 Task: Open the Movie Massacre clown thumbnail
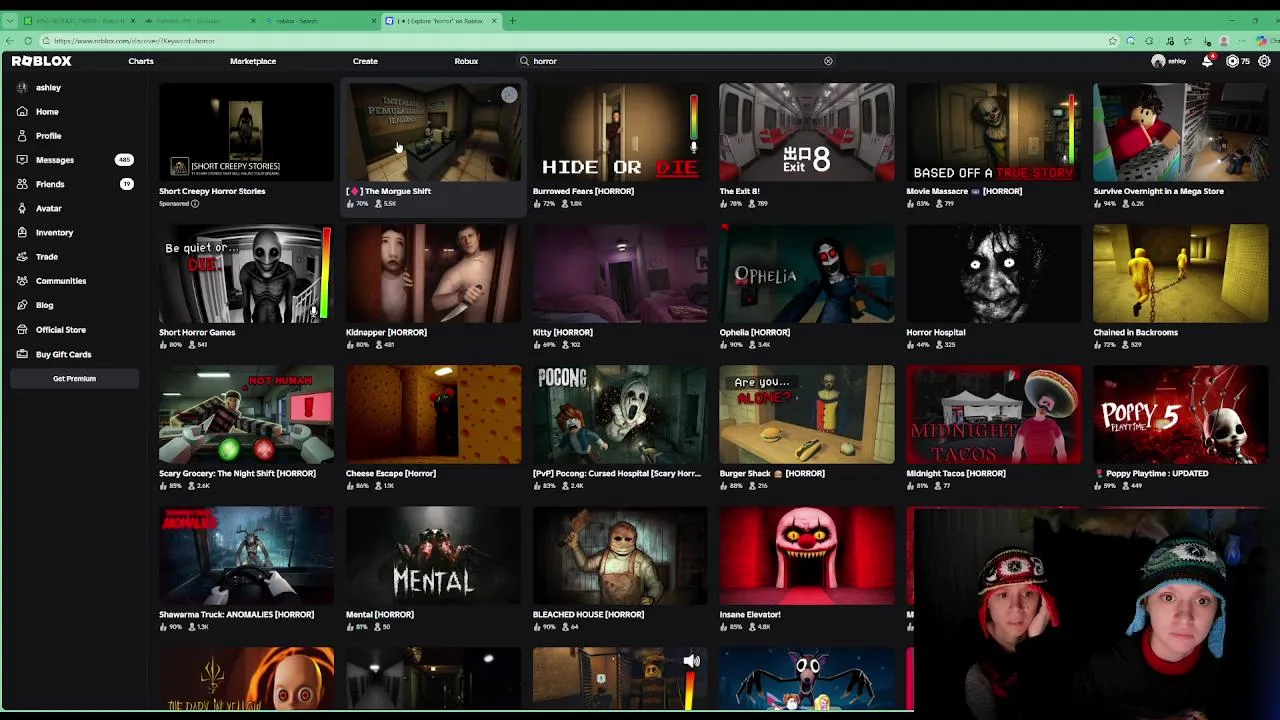tap(994, 132)
